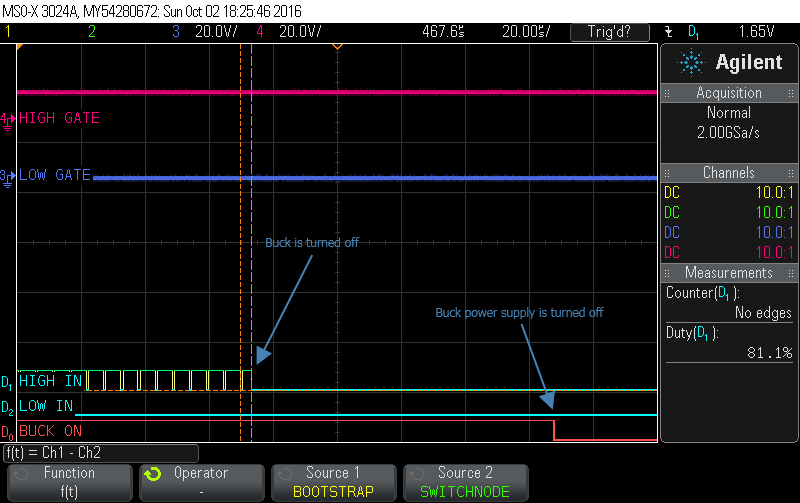This screenshot has height=503, width=800.
Task: Click the orange trigger time marker triangle
Action: 337,47
